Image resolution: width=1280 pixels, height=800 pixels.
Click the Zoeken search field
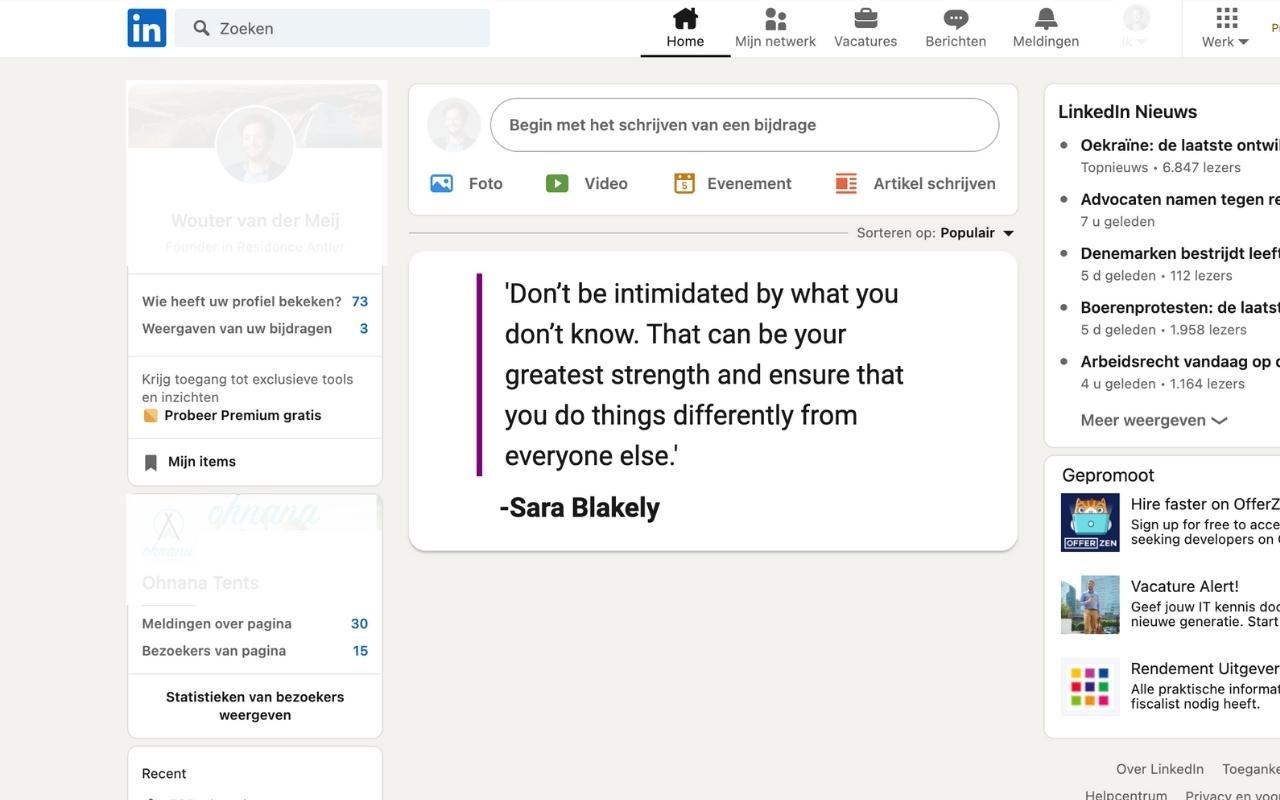pyautogui.click(x=332, y=28)
